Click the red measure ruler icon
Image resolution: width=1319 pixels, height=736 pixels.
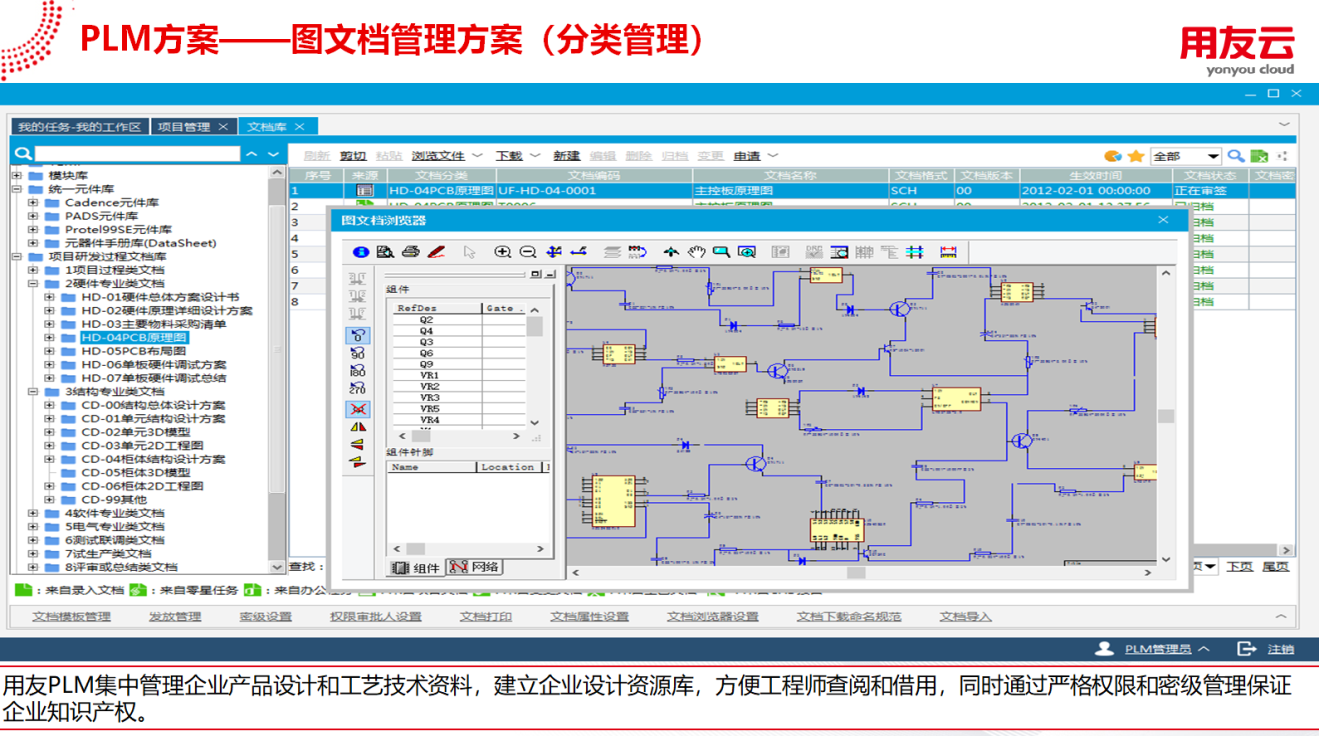coord(948,253)
